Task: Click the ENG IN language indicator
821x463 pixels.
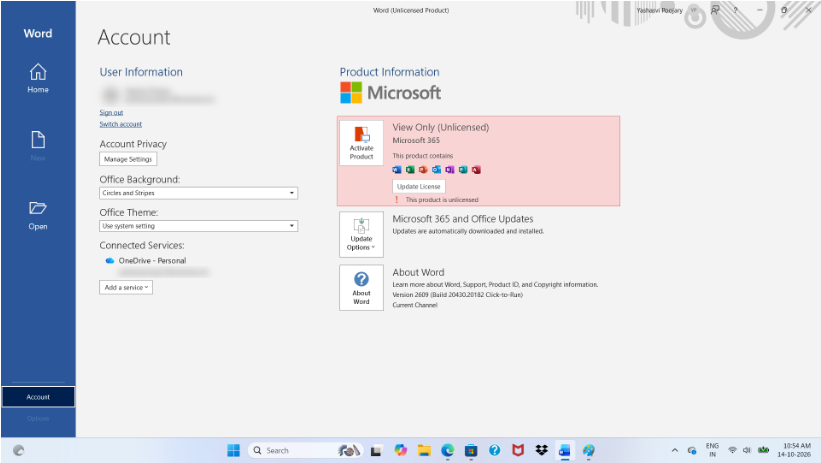Action: tap(712, 450)
